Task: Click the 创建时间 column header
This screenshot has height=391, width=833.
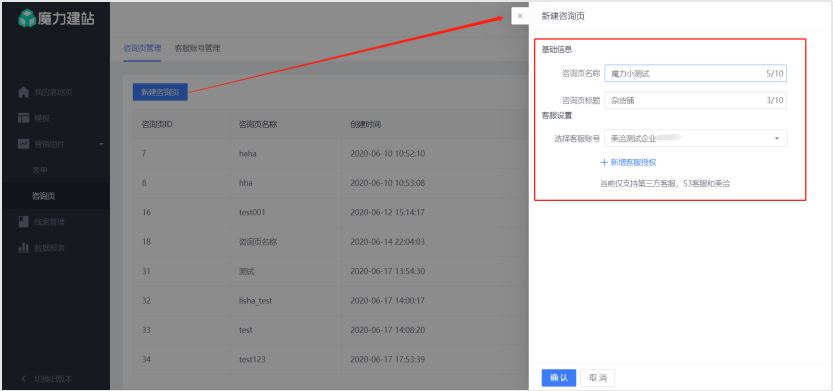Action: (366, 125)
